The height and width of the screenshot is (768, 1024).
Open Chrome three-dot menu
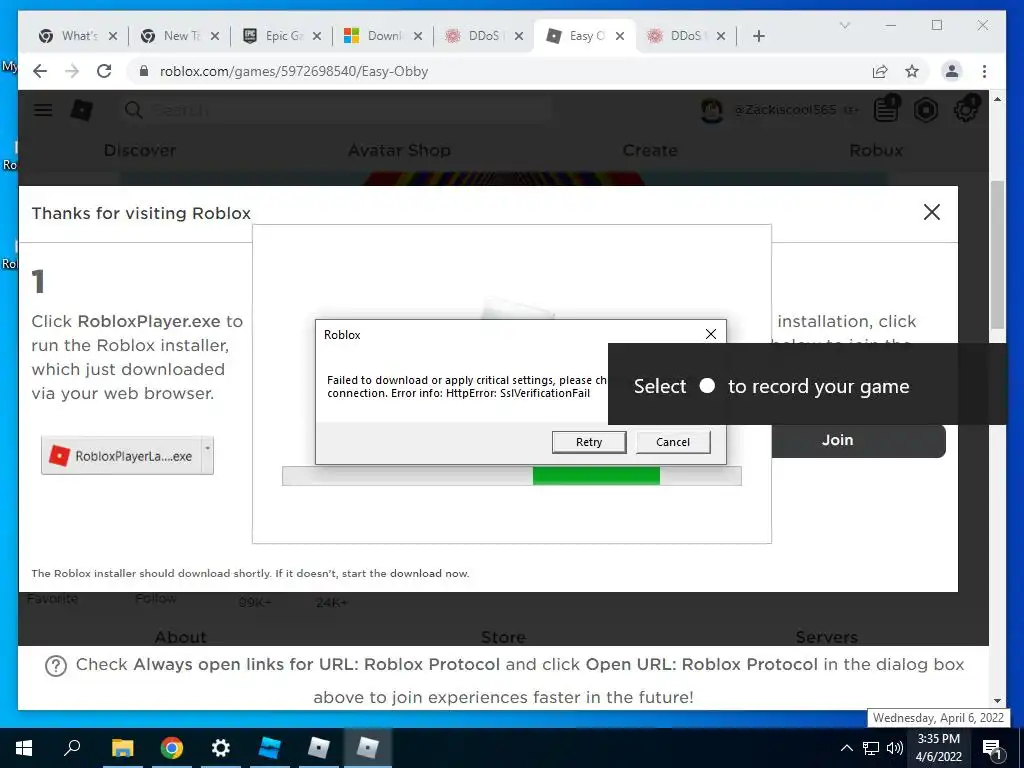coord(984,71)
